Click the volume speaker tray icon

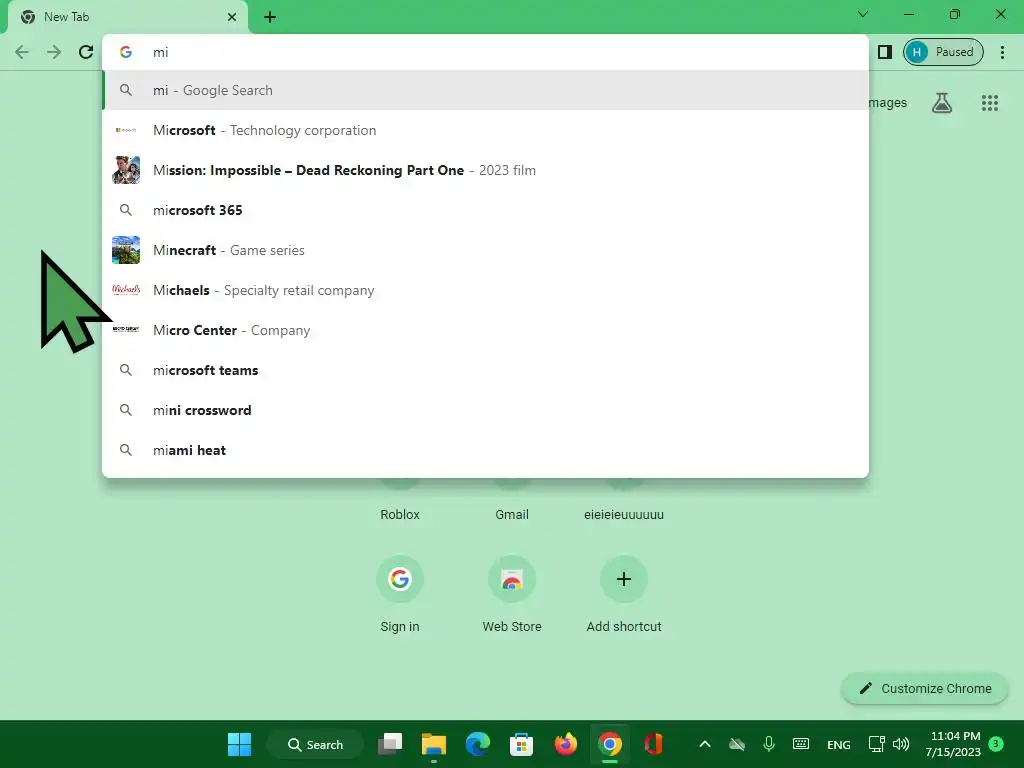pos(901,744)
